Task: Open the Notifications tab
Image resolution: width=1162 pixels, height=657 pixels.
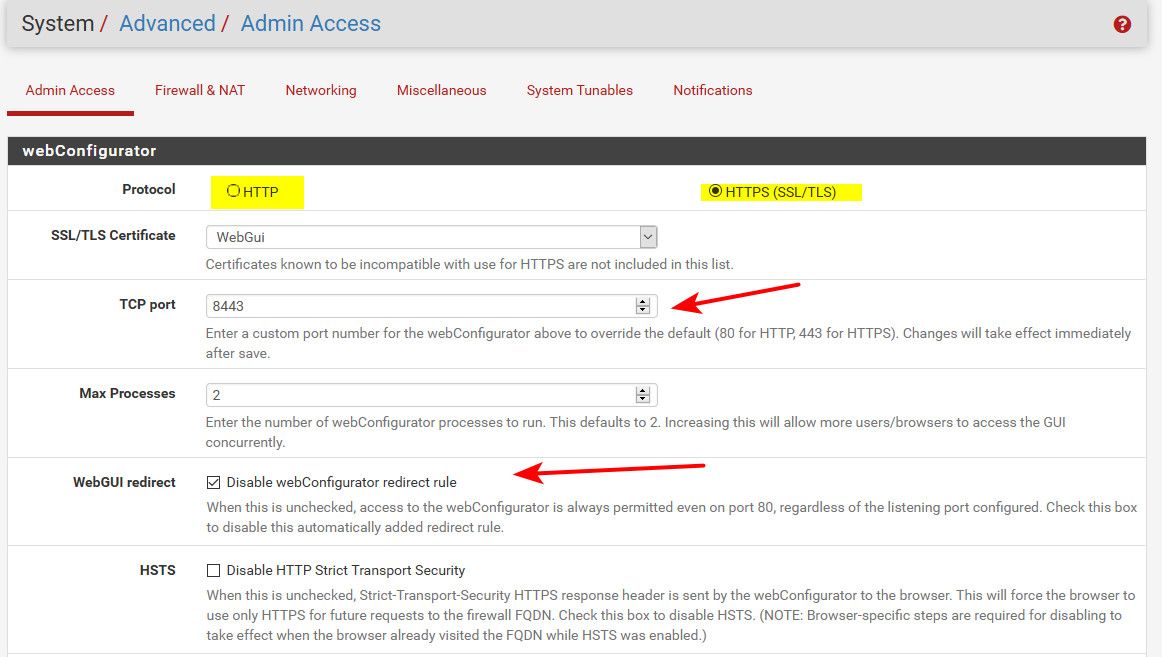Action: pos(713,90)
